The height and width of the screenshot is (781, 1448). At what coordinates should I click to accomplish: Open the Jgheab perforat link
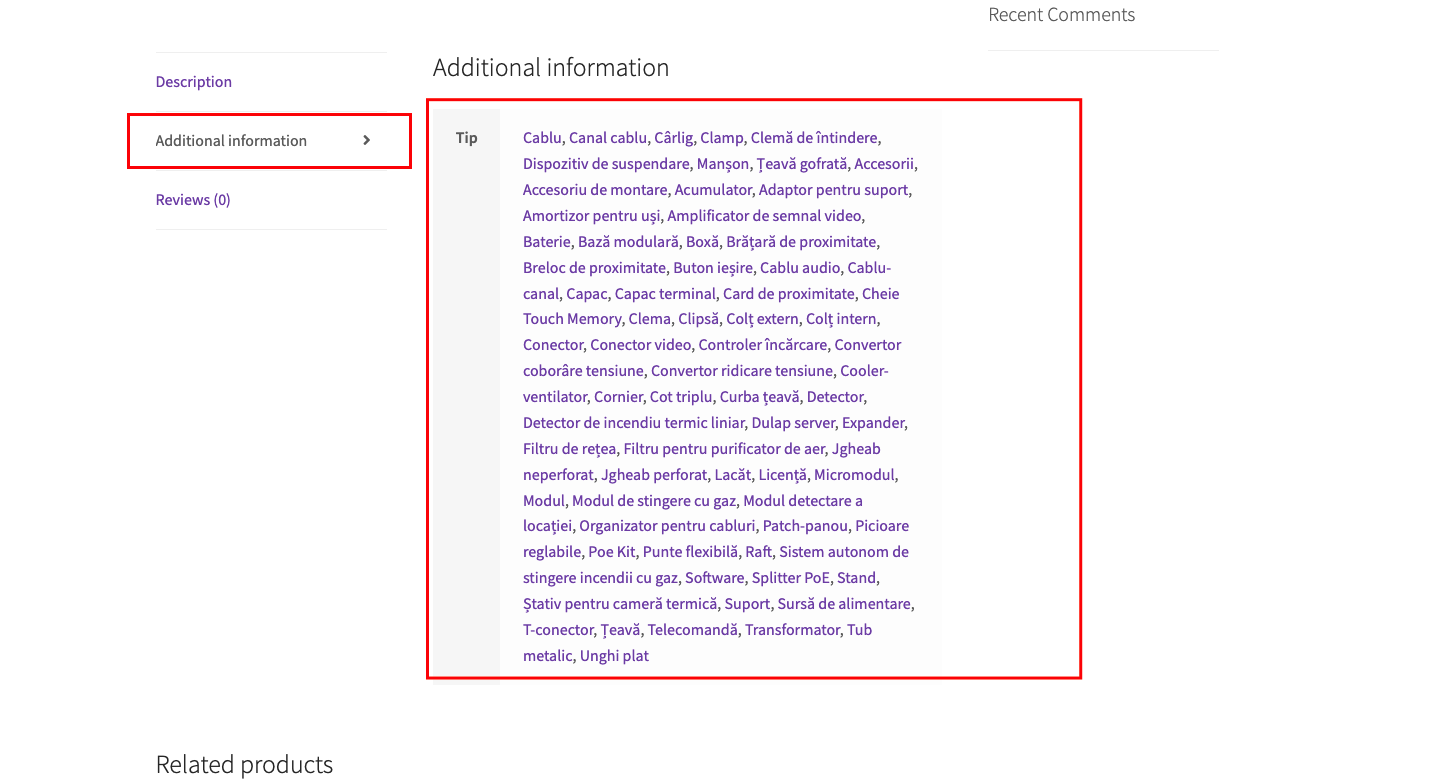[x=654, y=475]
